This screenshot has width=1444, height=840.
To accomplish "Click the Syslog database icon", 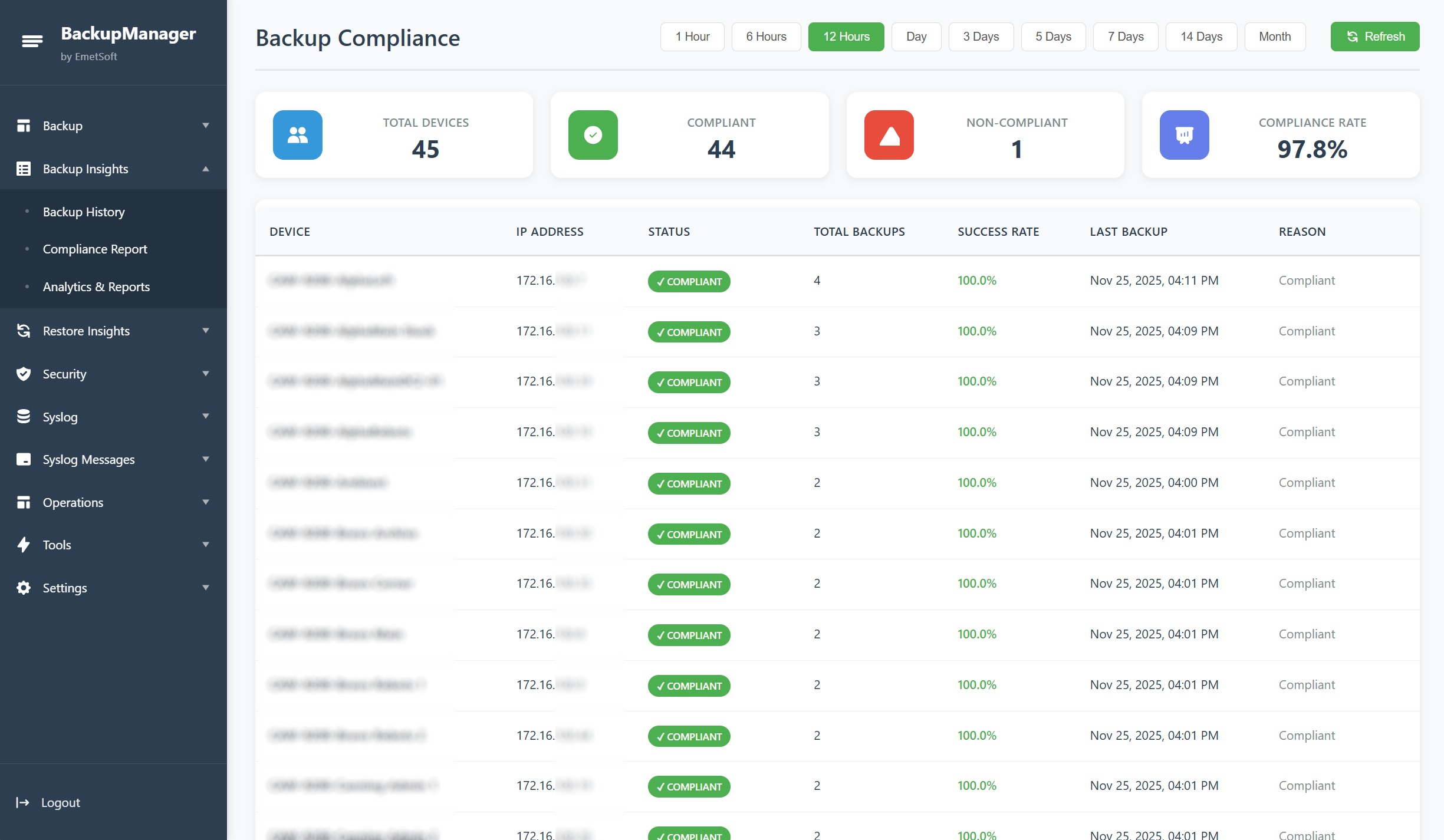I will click(x=24, y=417).
